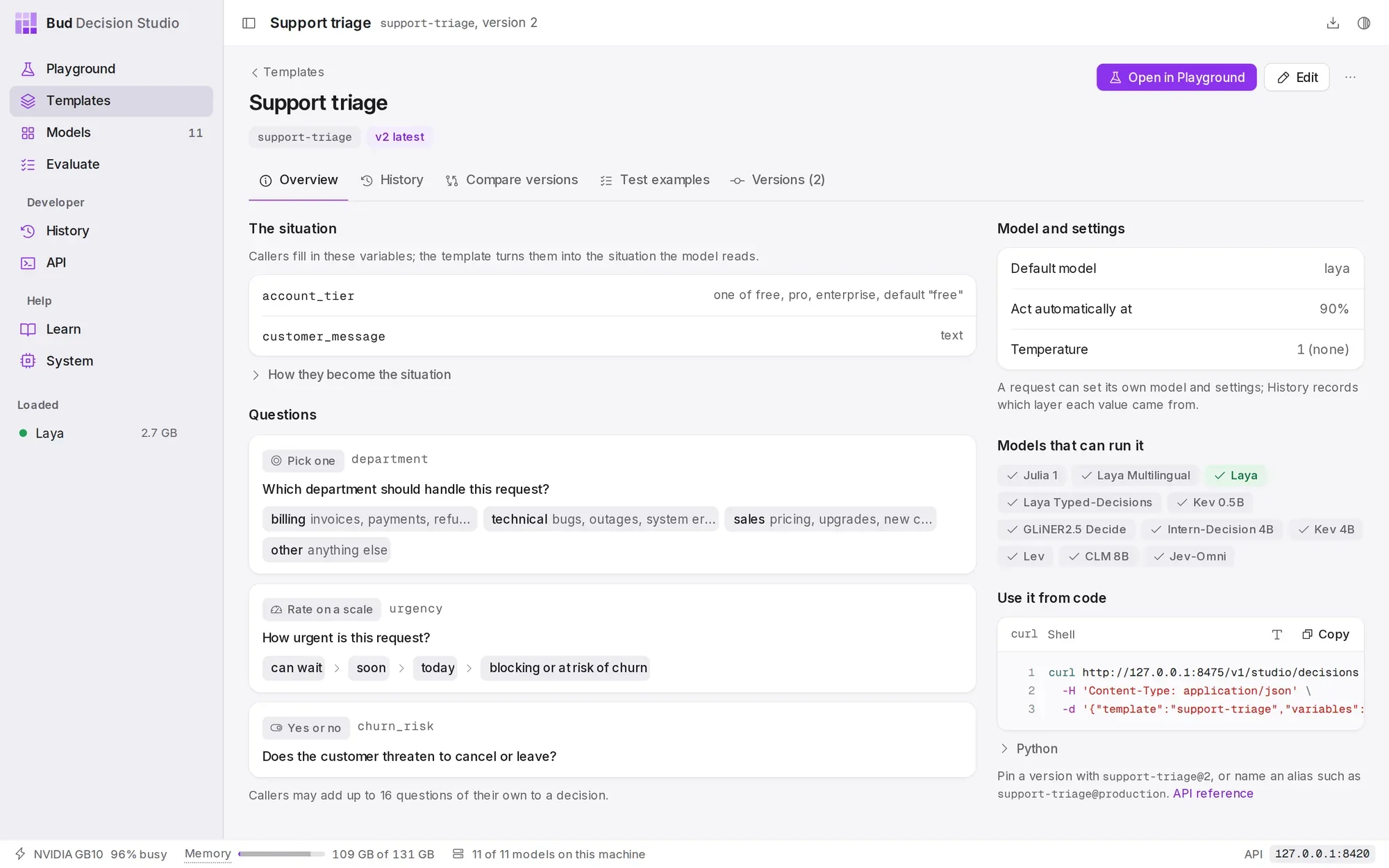Switch to the History tab
Viewport: 1389px width, 868px height.
pyautogui.click(x=392, y=181)
